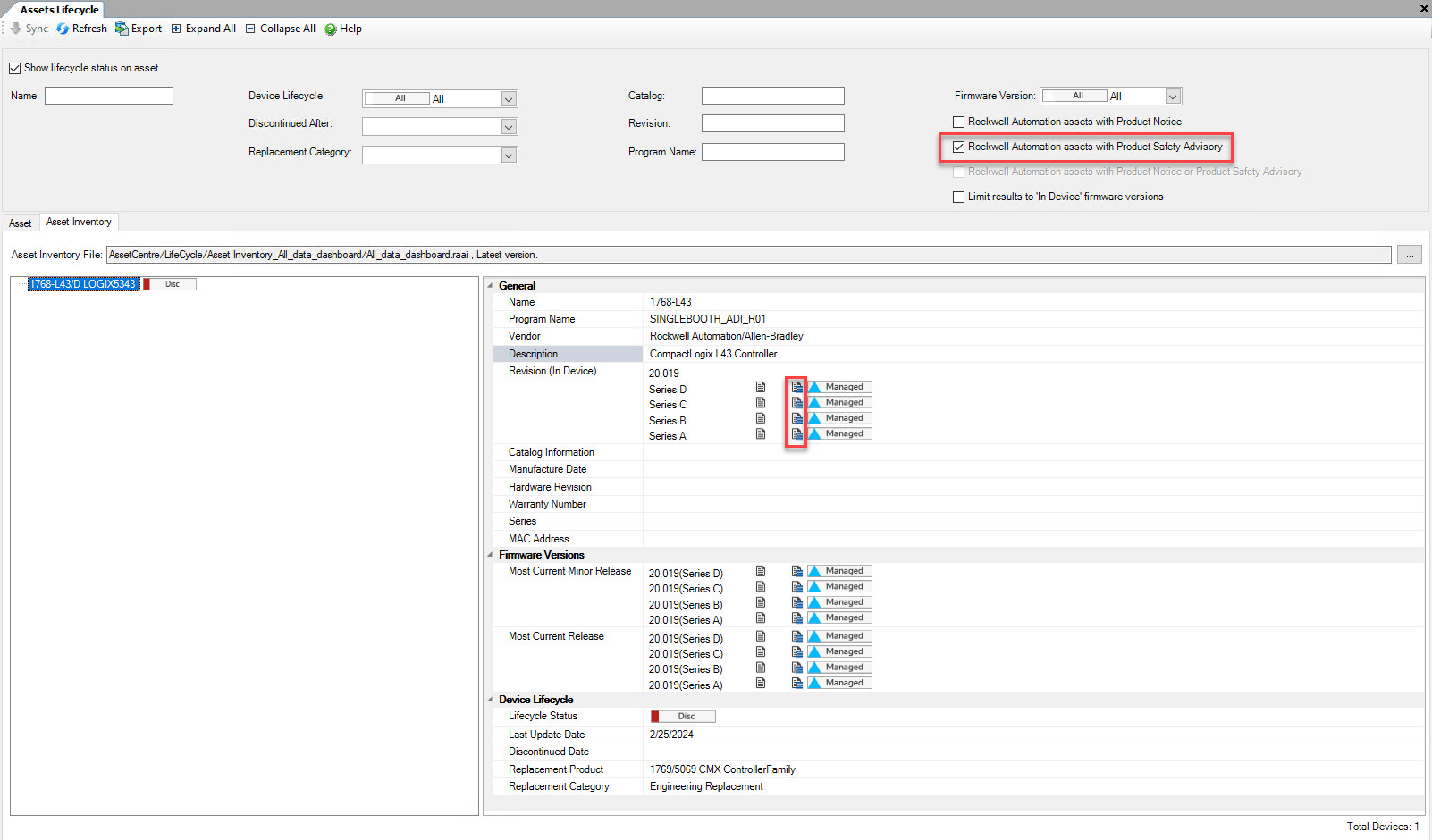Click Managed status badge for Revision Series A

click(x=839, y=433)
